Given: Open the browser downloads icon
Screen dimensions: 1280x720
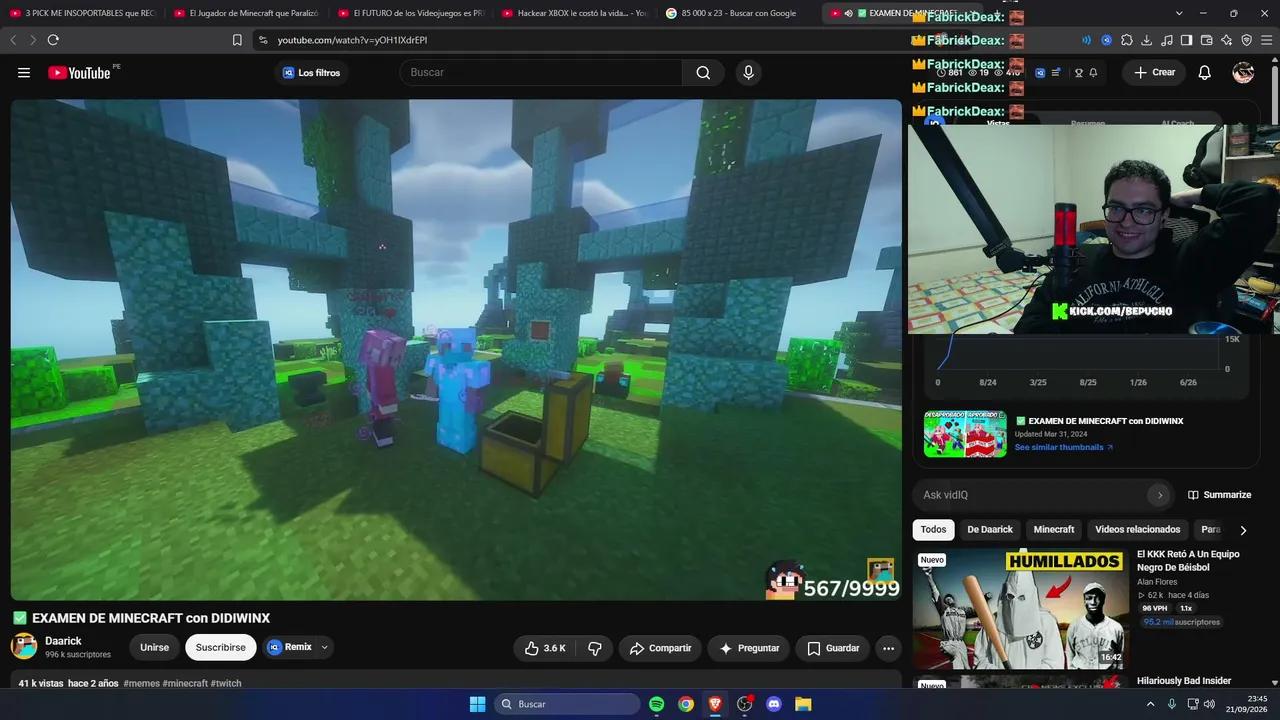Looking at the screenshot, I should click(x=1147, y=40).
